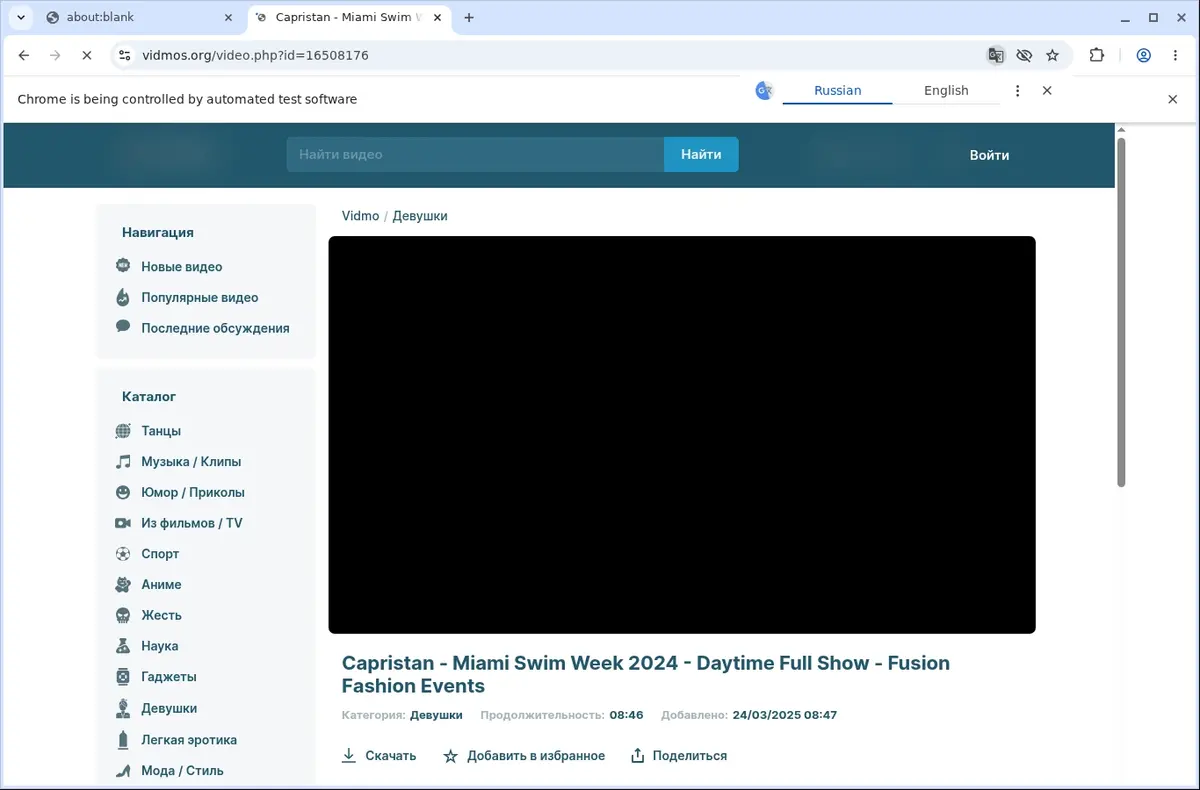Click the Vidmo breadcrumb link
The height and width of the screenshot is (790, 1200).
360,216
